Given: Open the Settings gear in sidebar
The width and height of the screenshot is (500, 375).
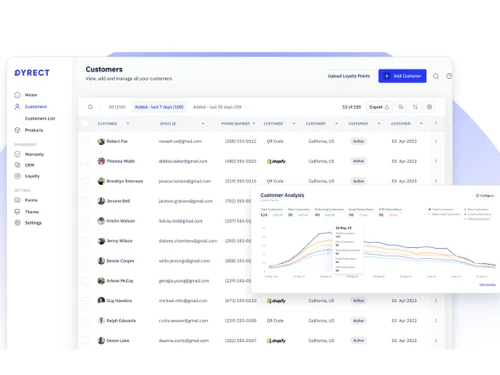Looking at the screenshot, I should 17,223.
